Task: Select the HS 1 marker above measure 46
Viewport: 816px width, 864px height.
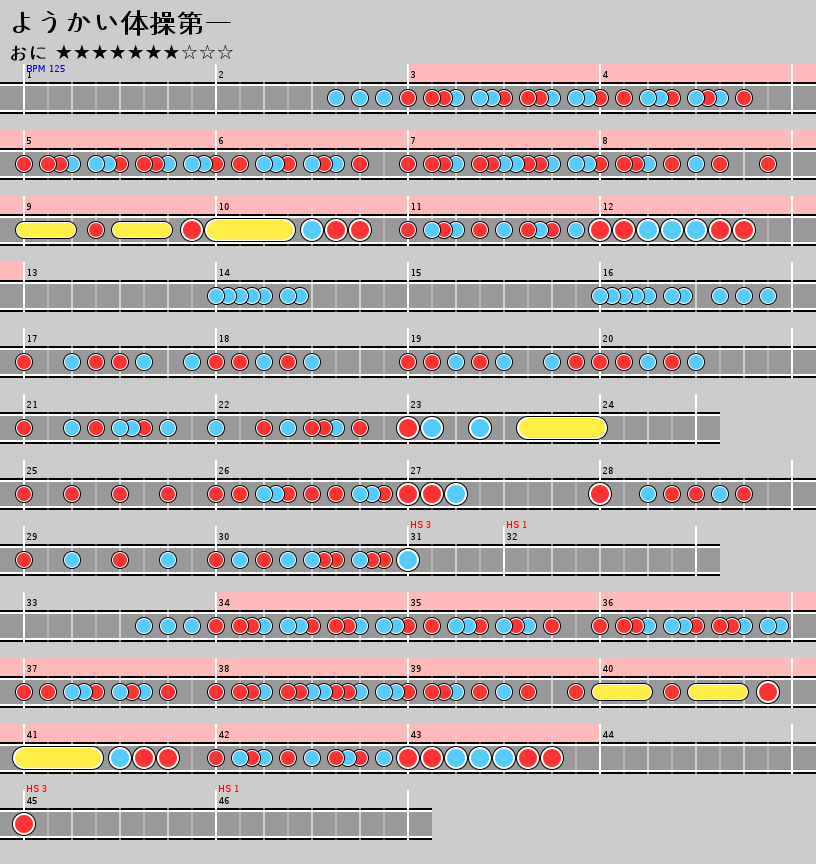Action: point(228,789)
